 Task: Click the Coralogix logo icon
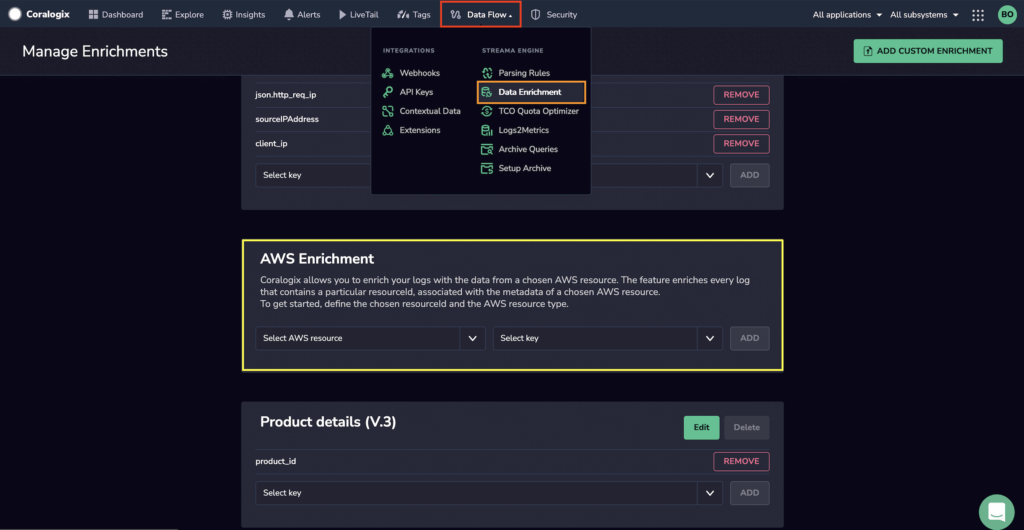coord(14,14)
